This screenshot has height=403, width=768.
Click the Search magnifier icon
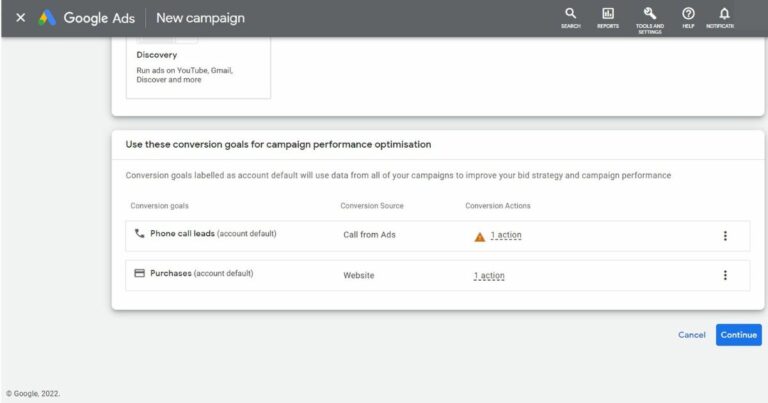tap(571, 13)
